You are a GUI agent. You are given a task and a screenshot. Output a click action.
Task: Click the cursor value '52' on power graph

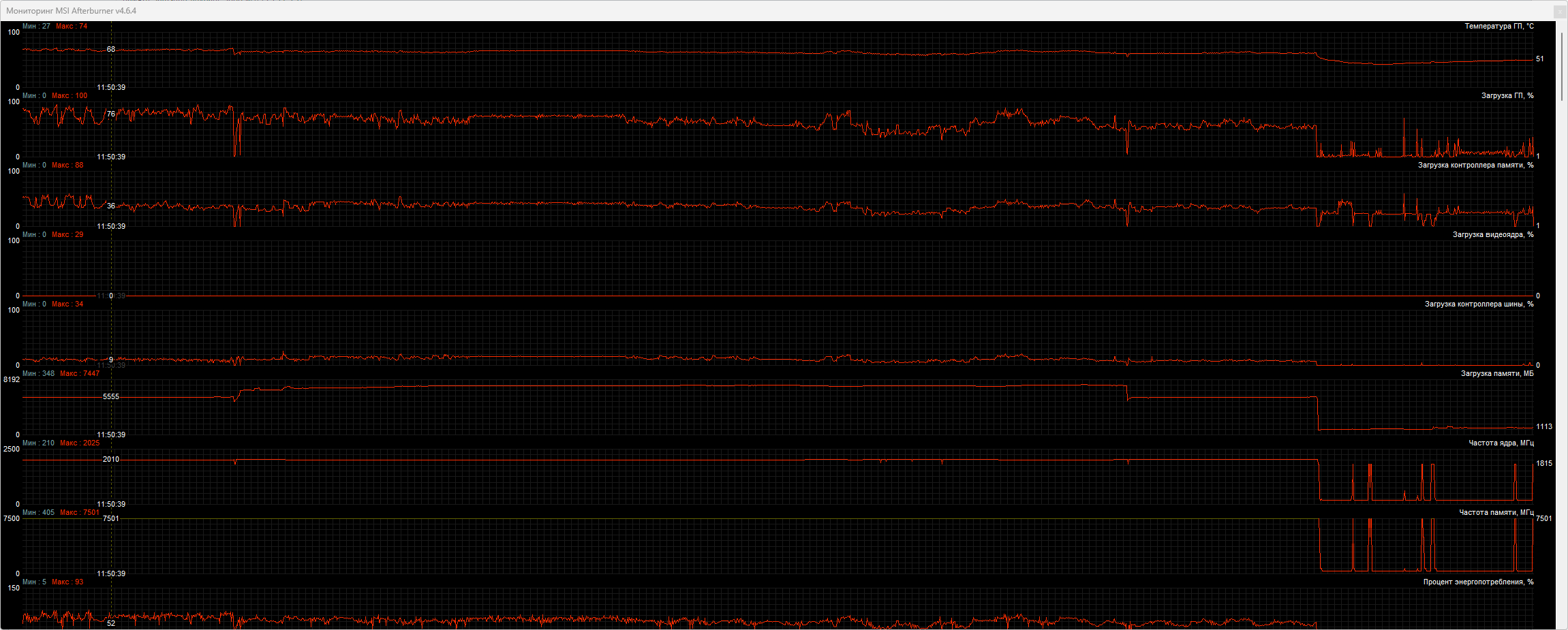coord(111,623)
